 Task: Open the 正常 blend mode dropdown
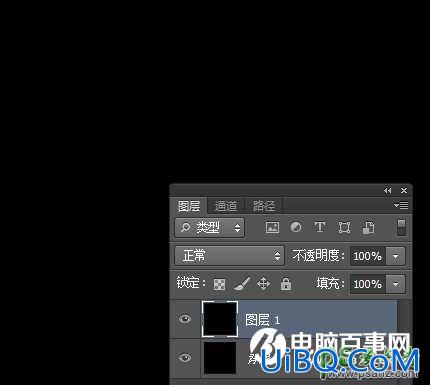click(229, 256)
